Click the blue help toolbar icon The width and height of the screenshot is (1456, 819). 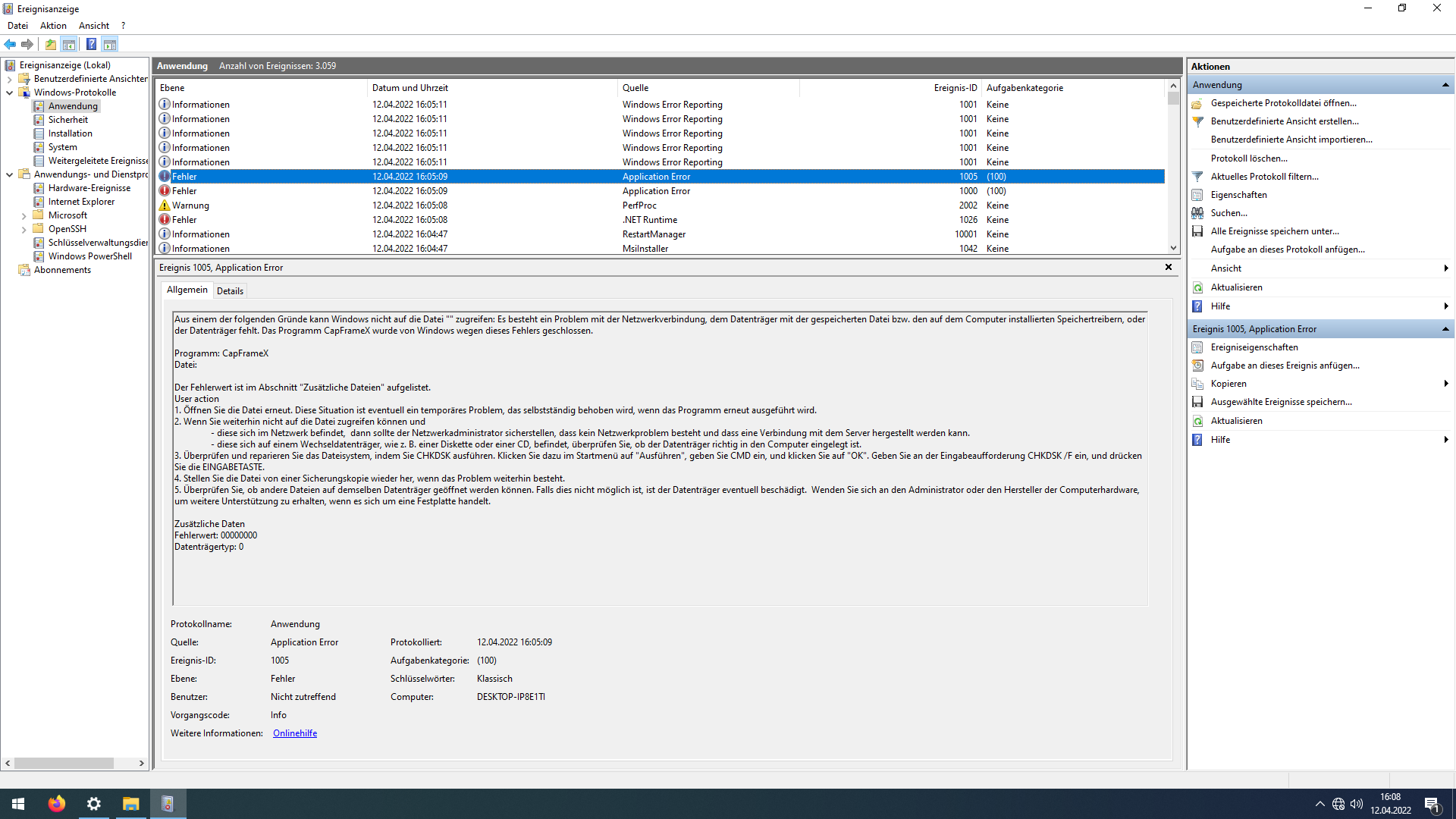click(91, 44)
